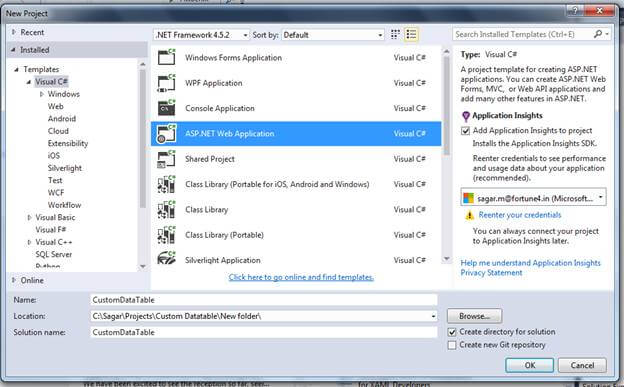The height and width of the screenshot is (387, 624).
Task: Select the Test category
Action: [x=55, y=180]
